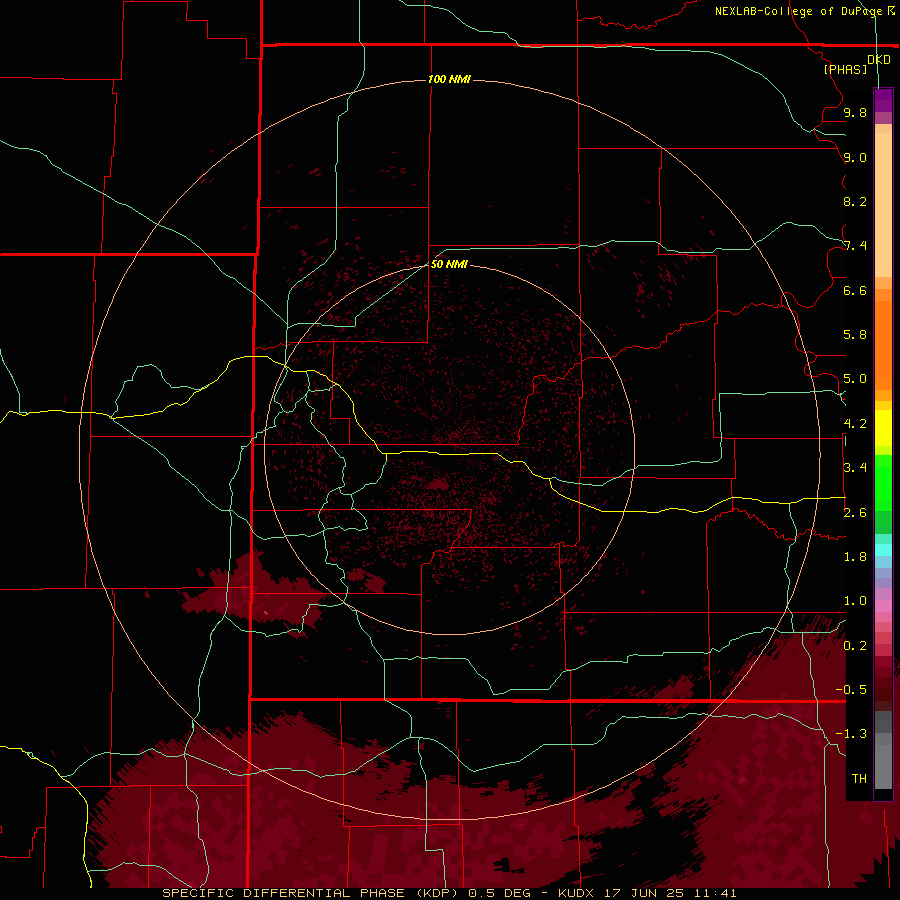Click the [PHAS] label above the color scale
900x900 pixels.
845,69
